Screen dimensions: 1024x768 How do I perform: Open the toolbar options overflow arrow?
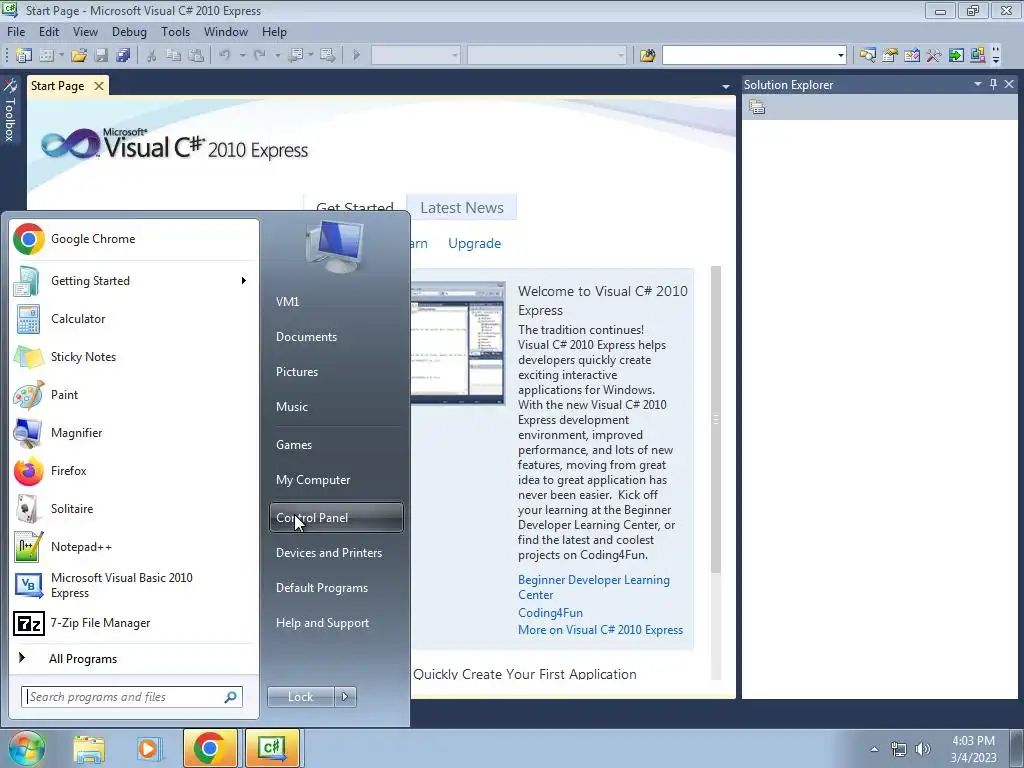coord(996,56)
